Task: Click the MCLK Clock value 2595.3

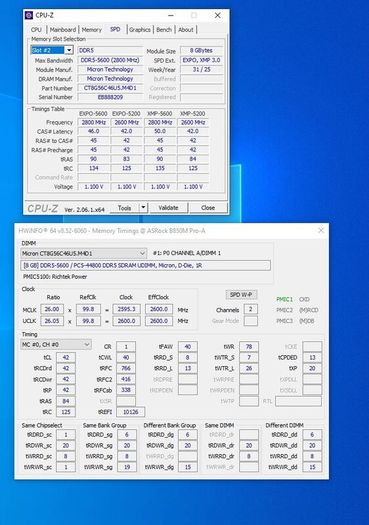Action: [127, 309]
